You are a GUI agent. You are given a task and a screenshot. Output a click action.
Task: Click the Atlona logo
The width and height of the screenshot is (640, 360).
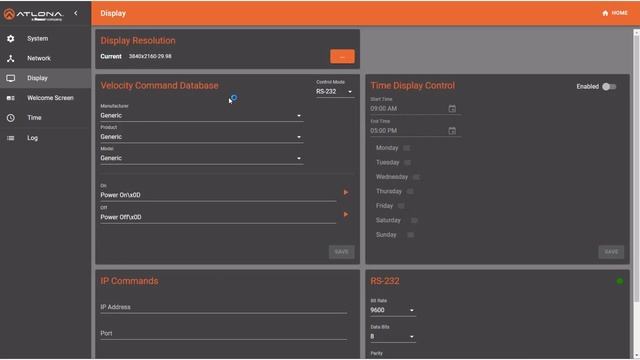click(33, 15)
